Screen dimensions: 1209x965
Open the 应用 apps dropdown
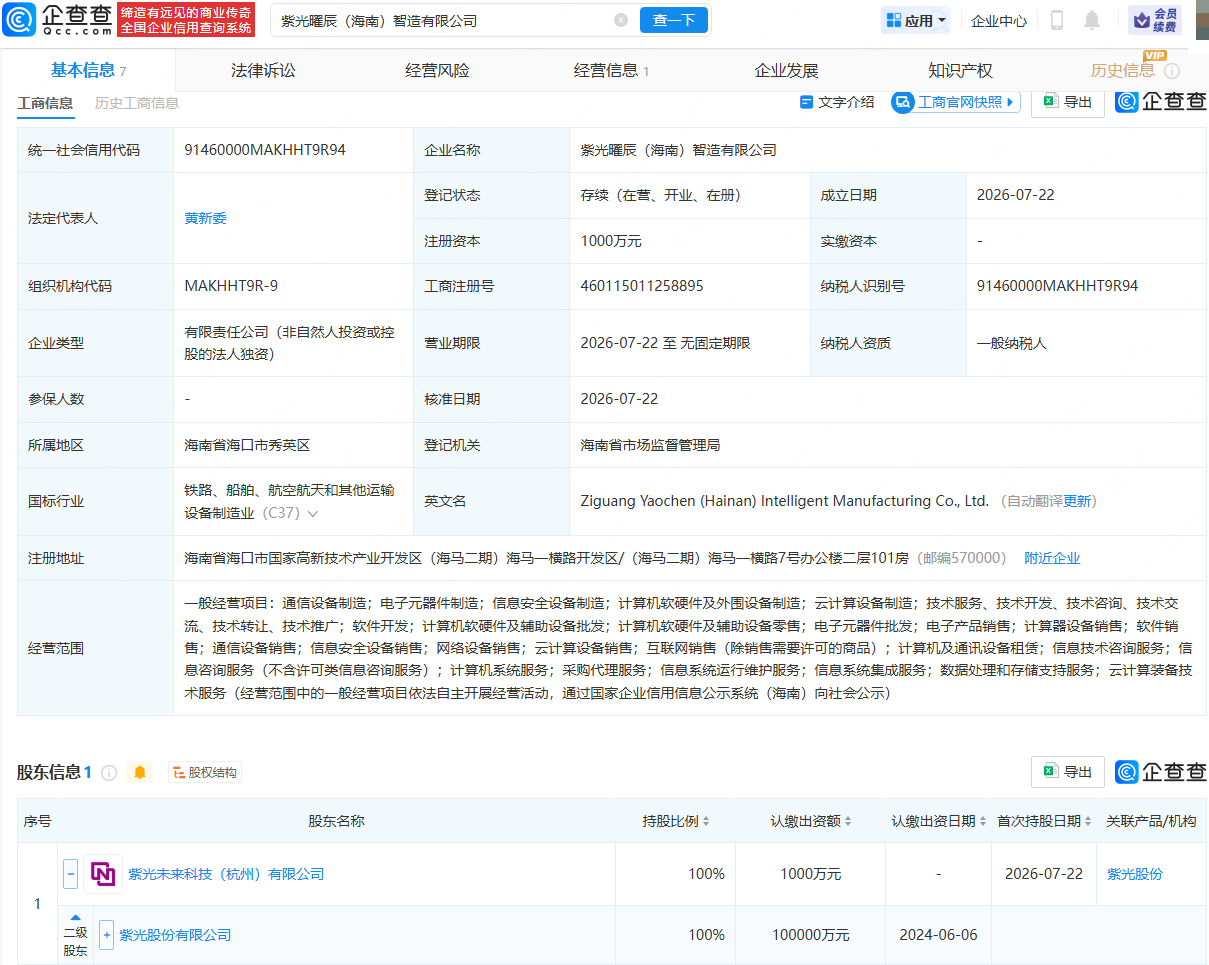click(x=916, y=20)
